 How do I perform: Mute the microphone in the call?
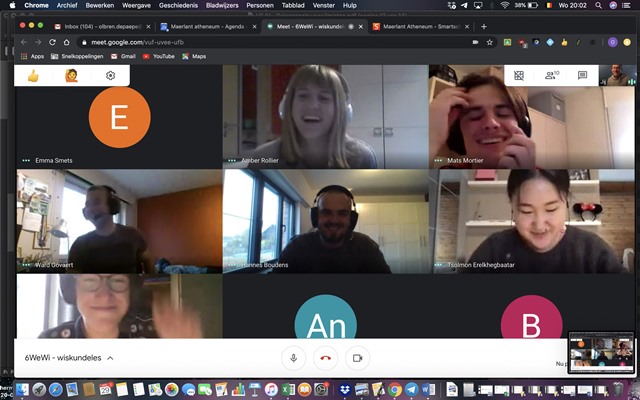click(294, 357)
